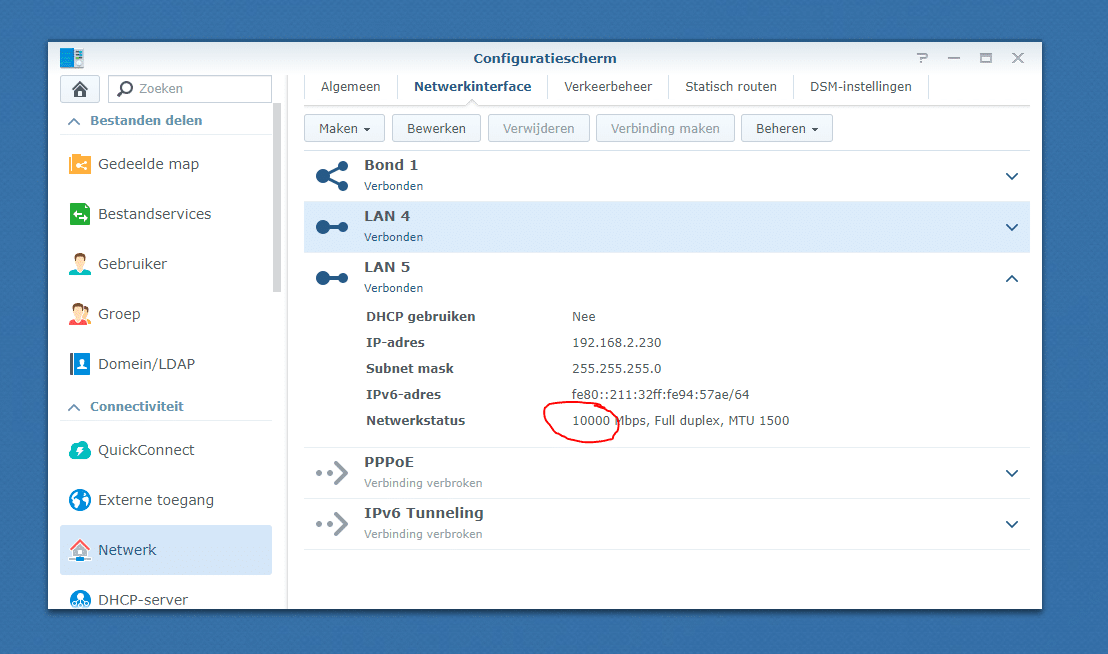Collapse the Bestanden delen section
Image resolution: width=1108 pixels, height=654 pixels.
74,121
